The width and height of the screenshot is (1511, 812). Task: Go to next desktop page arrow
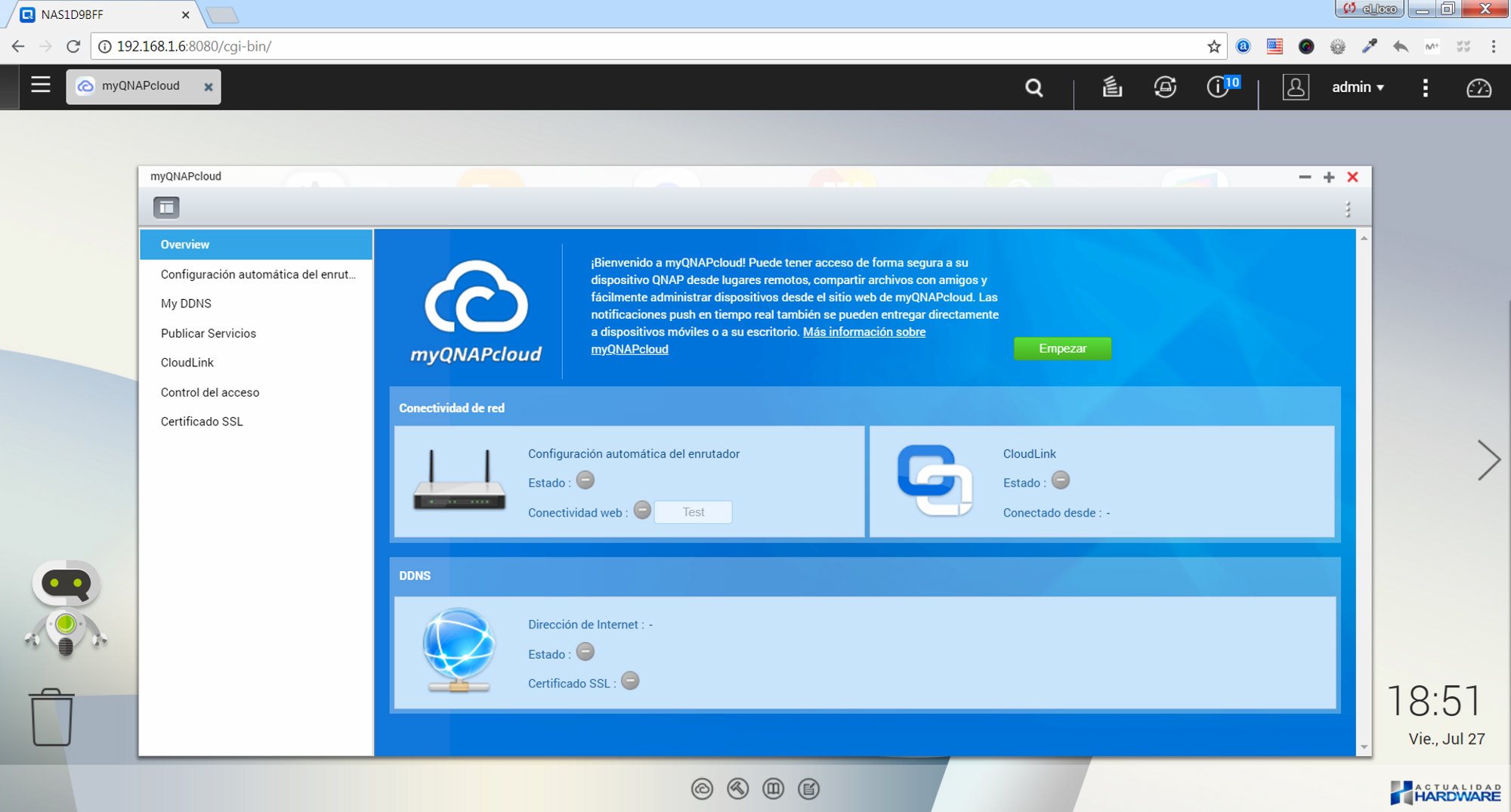[x=1488, y=460]
